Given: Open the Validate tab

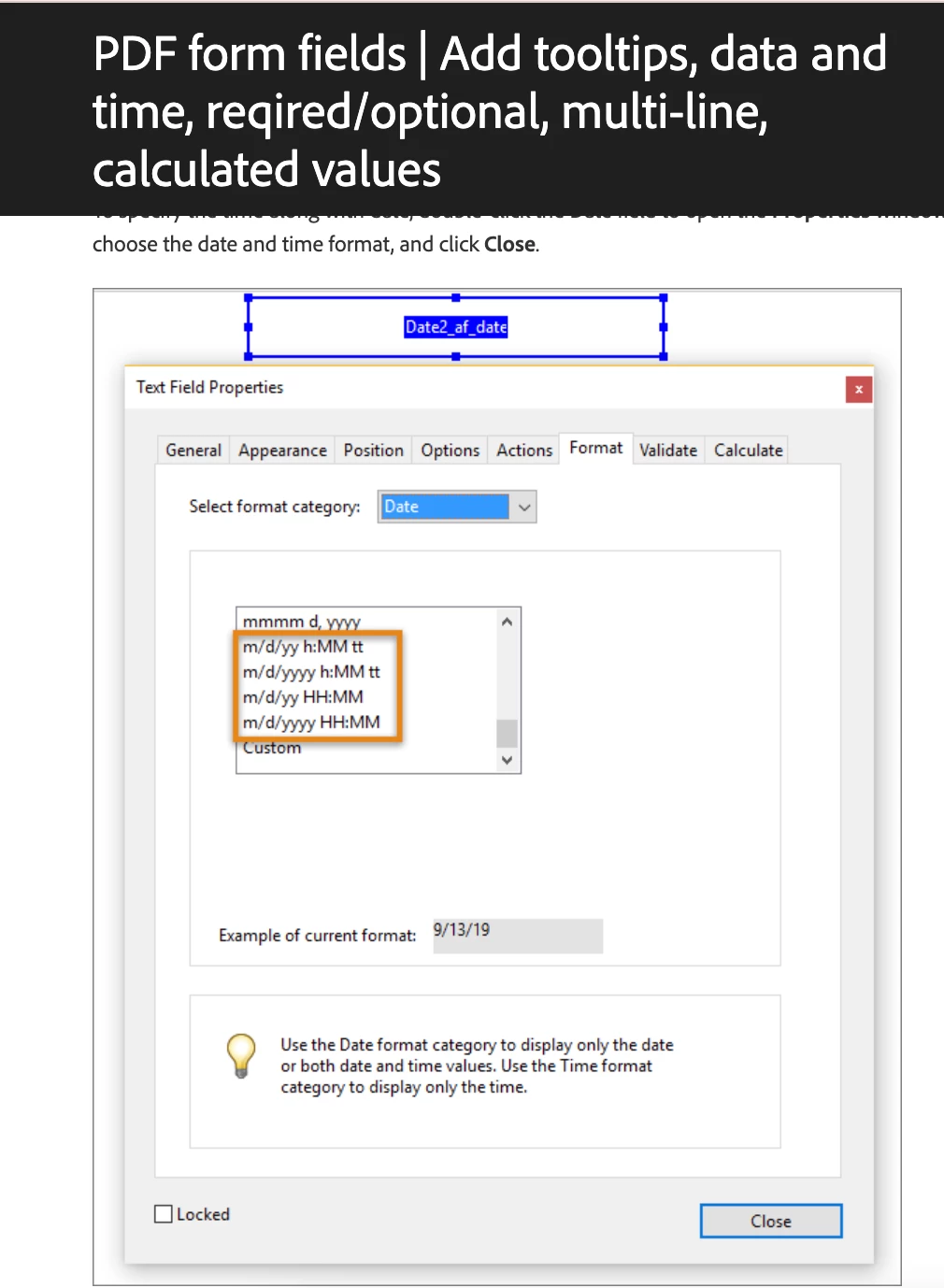Looking at the screenshot, I should coord(668,451).
